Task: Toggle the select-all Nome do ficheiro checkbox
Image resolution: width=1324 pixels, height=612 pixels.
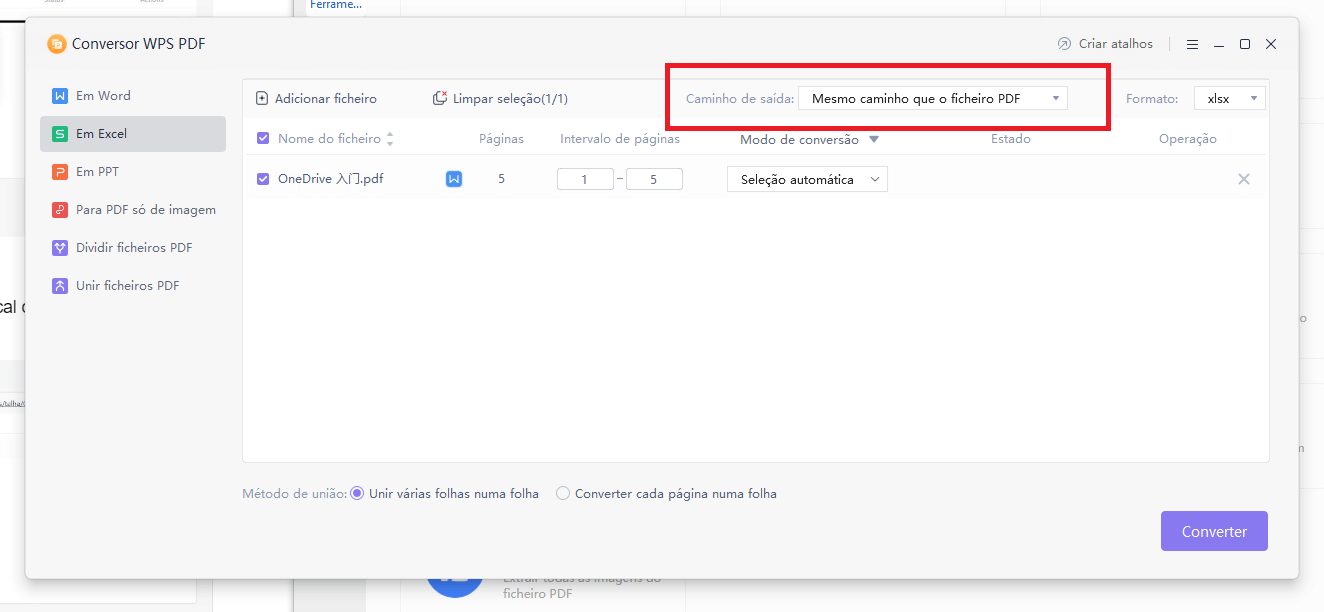Action: click(x=263, y=139)
